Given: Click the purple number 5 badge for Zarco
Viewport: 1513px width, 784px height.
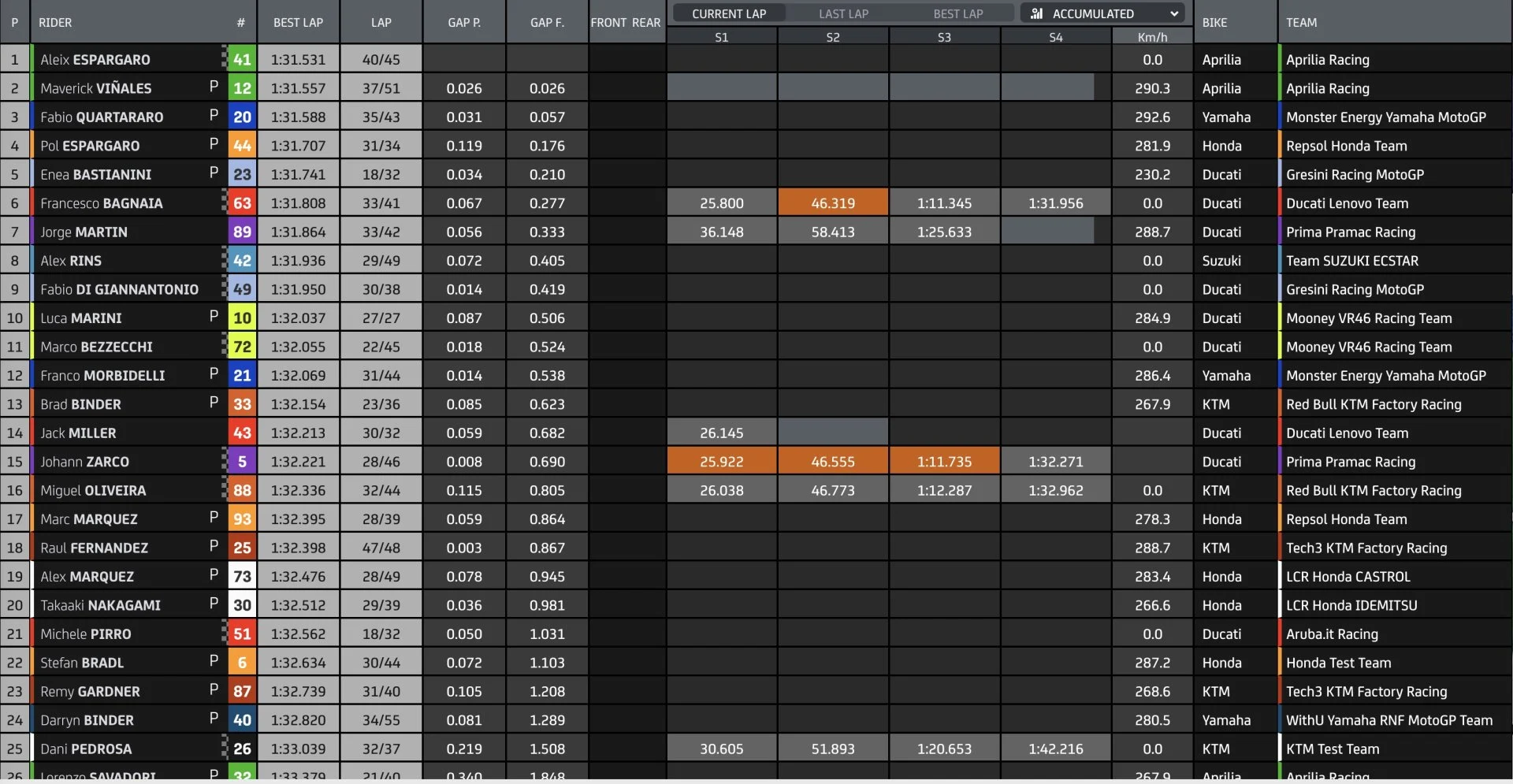Looking at the screenshot, I should click(242, 461).
